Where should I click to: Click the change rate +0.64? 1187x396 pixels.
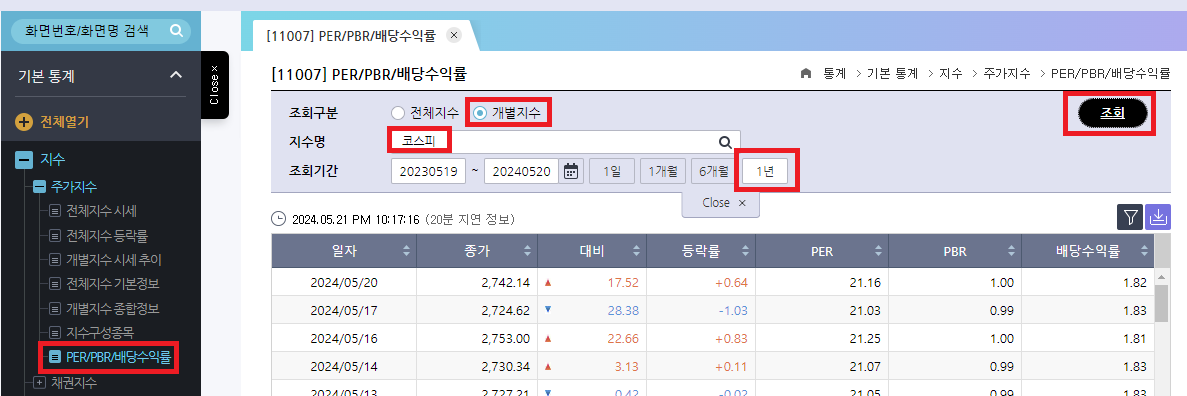point(731,282)
